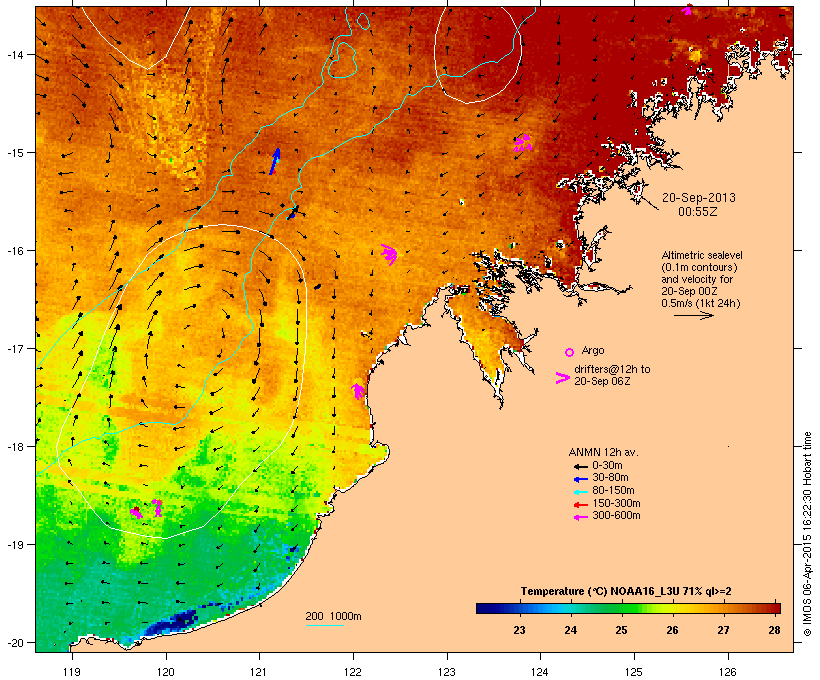Click the Temperature NOAA16_L3U colorbar title
This screenshot has width=820, height=680.
[626, 591]
